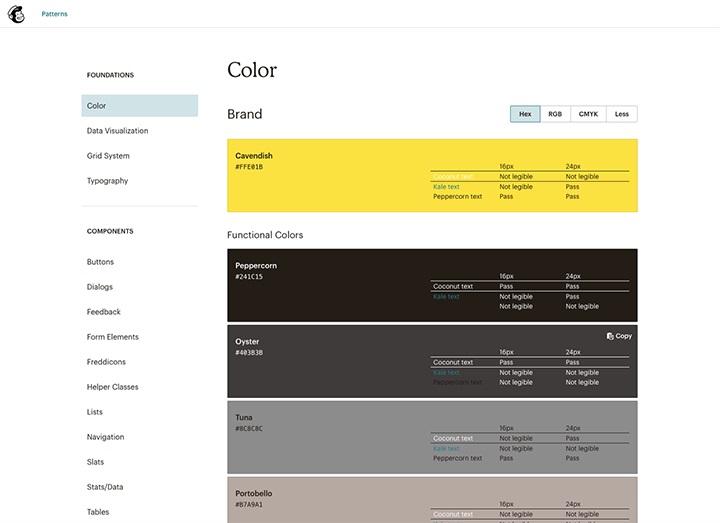Click the copy icon on the Oyster swatch
720x523 pixels.
610,336
